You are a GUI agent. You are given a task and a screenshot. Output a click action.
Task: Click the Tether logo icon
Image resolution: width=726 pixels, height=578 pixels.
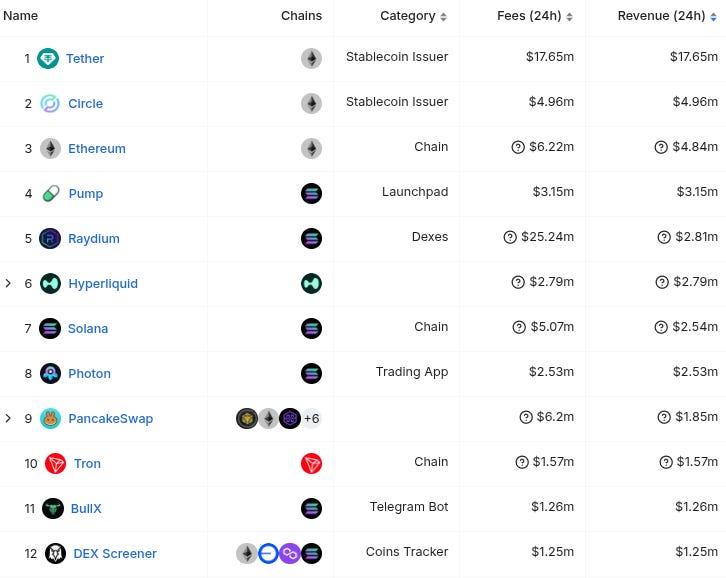pos(48,58)
